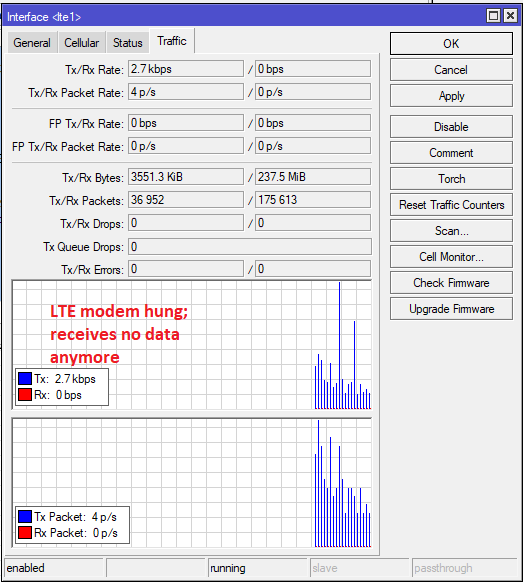Screen dimensions: 523x582
Task: Click the FP Rx Rate field
Action: coord(313,123)
